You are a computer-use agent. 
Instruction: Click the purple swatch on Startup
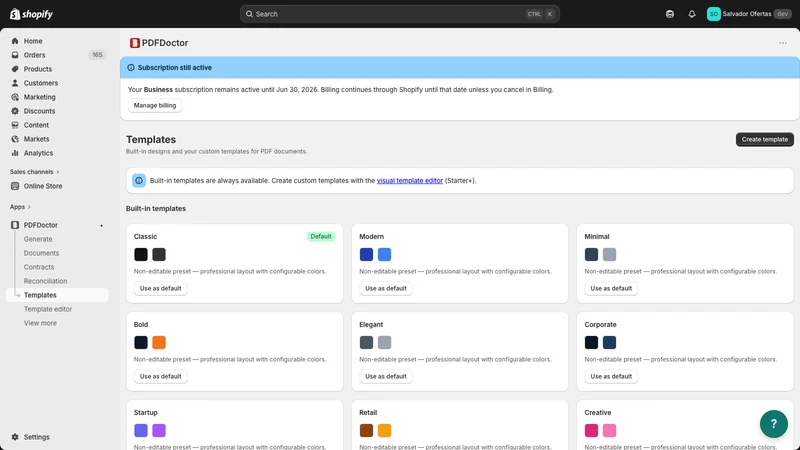(x=159, y=430)
